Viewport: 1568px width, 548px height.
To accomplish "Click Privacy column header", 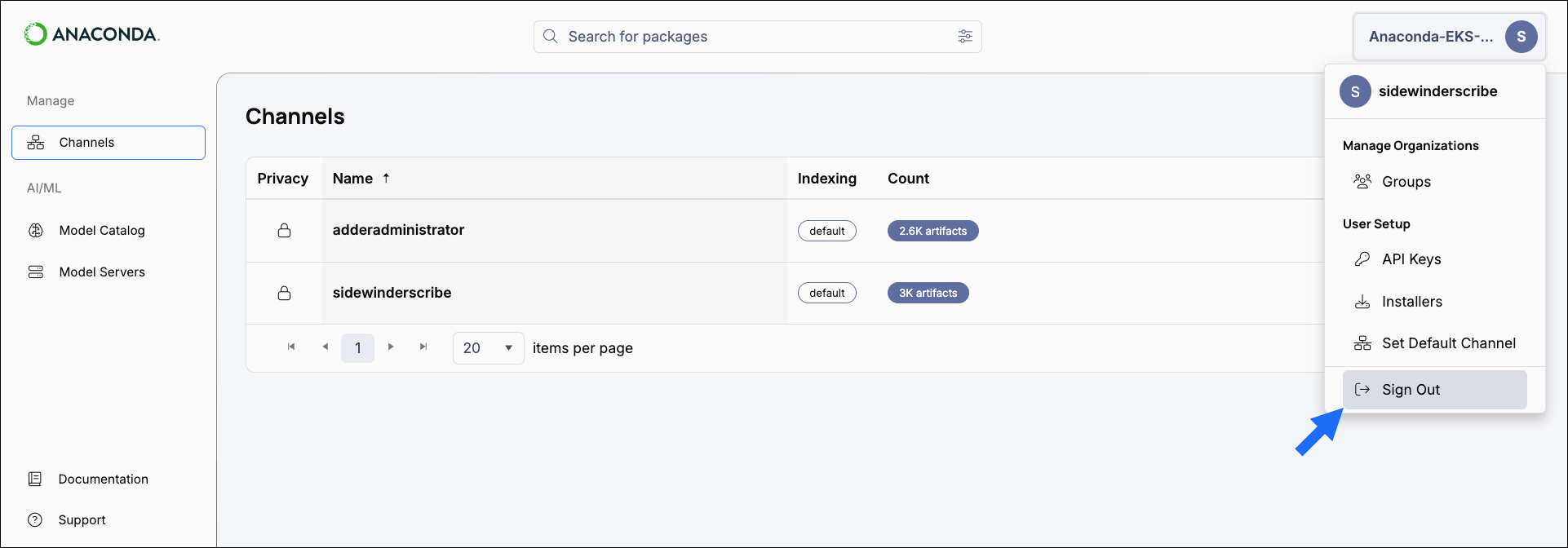I will pos(283,179).
